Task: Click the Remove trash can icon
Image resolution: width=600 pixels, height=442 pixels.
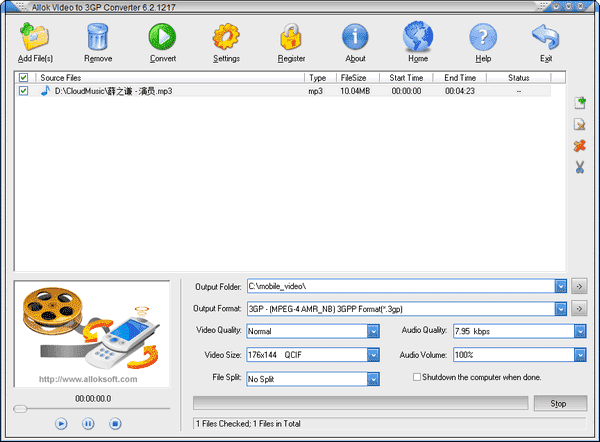Action: 98,37
